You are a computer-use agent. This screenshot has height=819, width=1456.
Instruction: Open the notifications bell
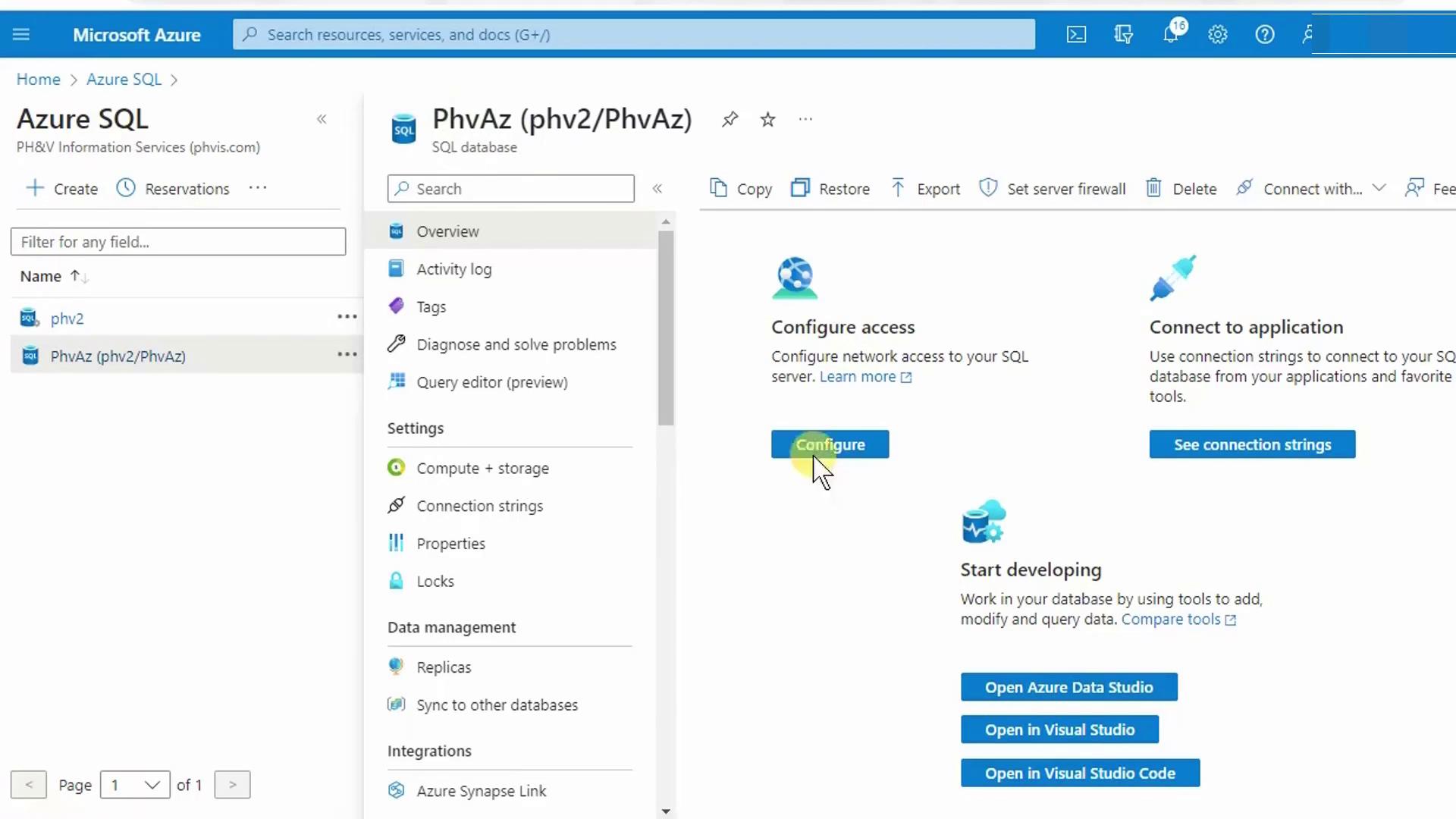click(x=1171, y=34)
